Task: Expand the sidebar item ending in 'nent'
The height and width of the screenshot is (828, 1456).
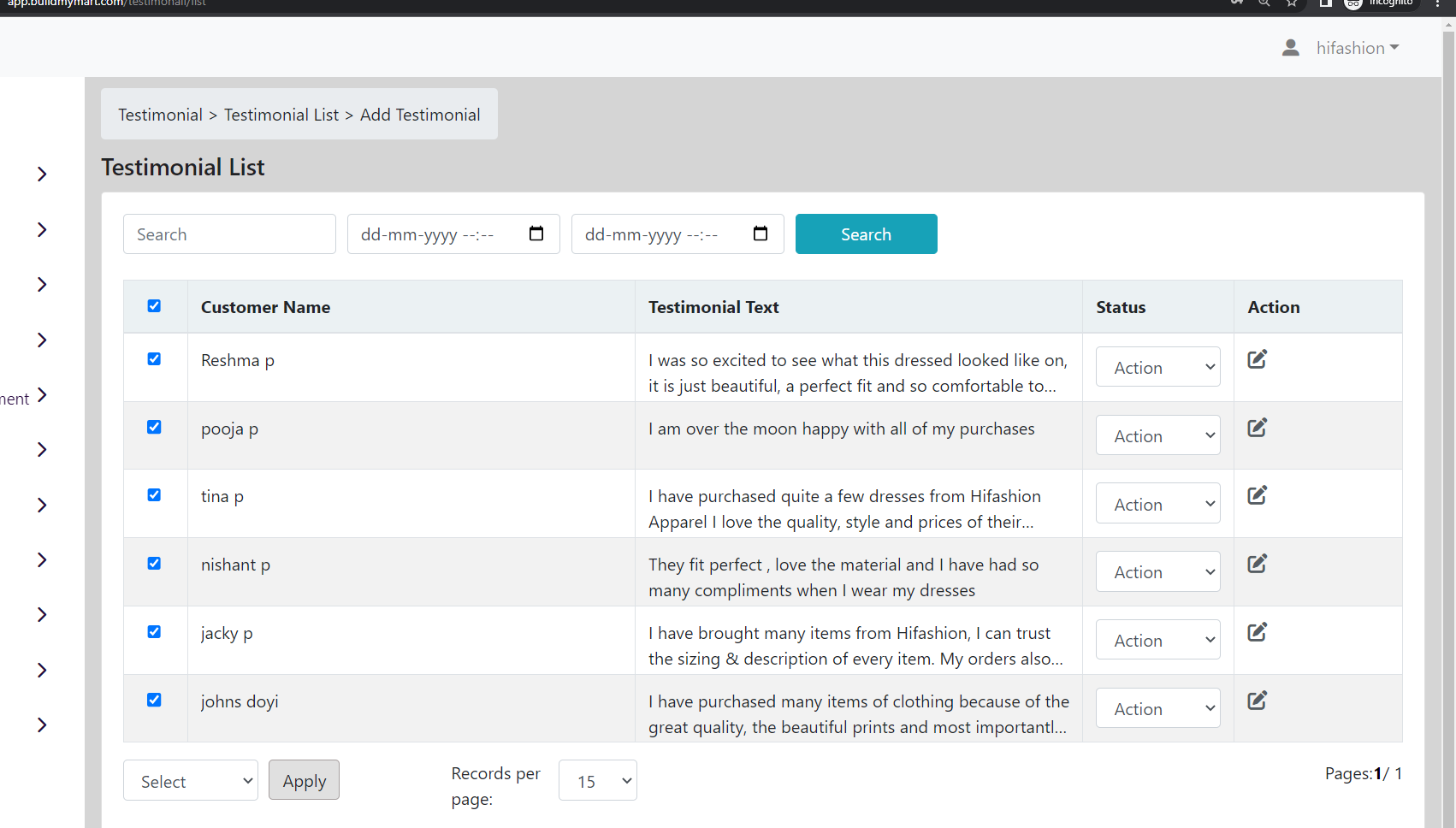Action: (42, 395)
